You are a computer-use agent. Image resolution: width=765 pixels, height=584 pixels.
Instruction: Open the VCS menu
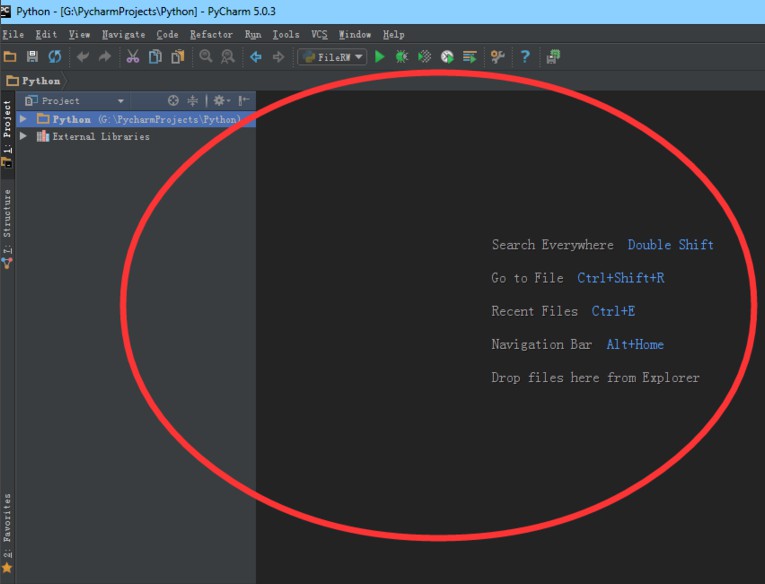pyautogui.click(x=319, y=34)
